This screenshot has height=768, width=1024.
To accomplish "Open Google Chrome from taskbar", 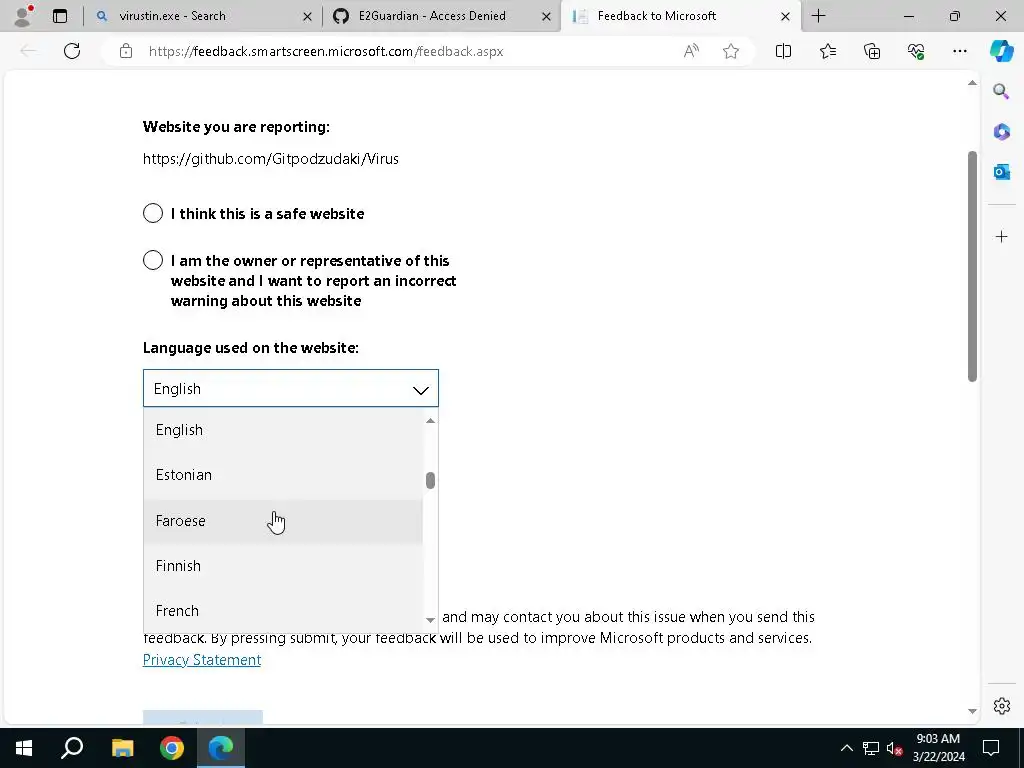I will 172,748.
